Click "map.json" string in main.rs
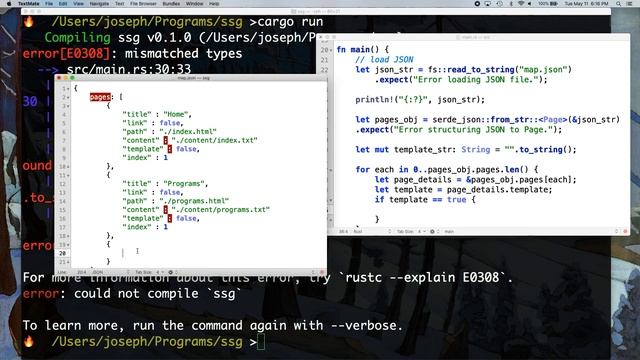 (x=543, y=70)
